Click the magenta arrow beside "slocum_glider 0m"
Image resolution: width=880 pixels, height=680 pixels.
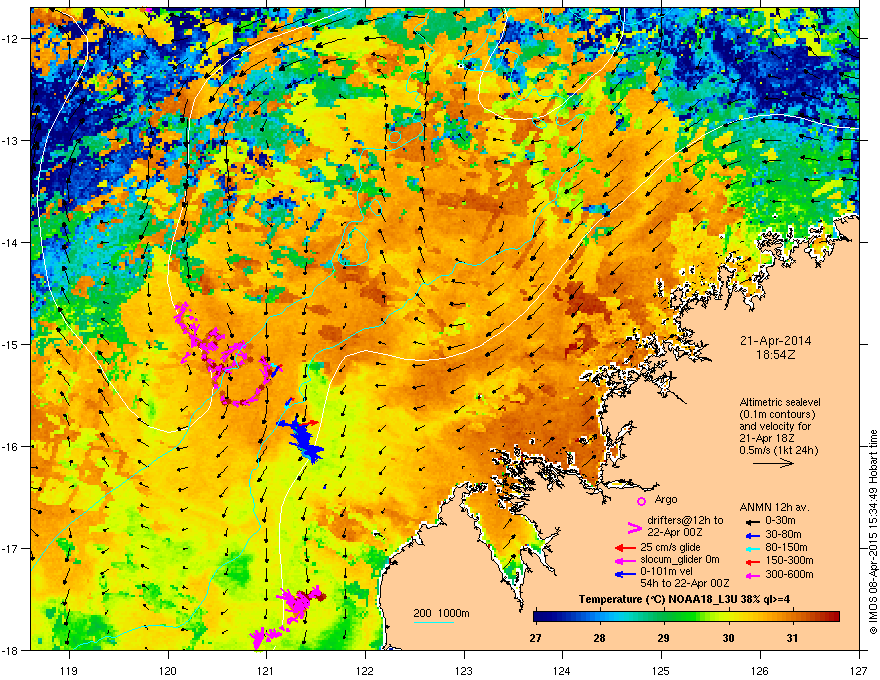pos(625,560)
